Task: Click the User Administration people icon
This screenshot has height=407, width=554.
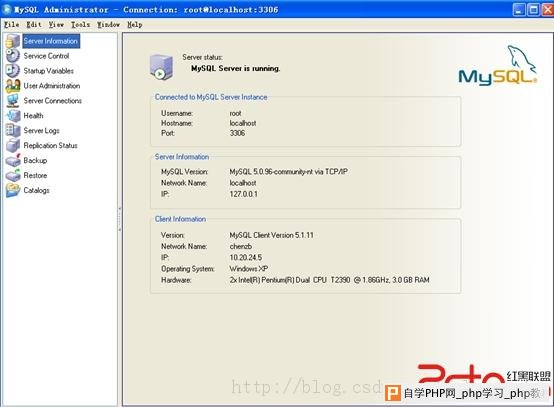Action: point(13,86)
